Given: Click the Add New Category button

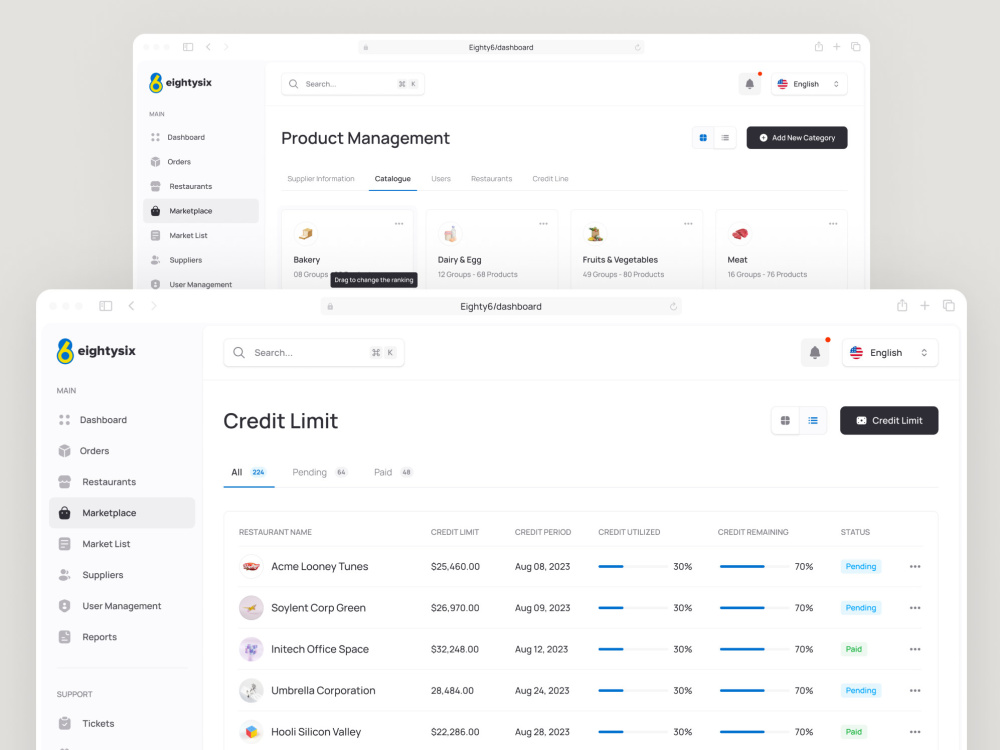Looking at the screenshot, I should click(797, 138).
